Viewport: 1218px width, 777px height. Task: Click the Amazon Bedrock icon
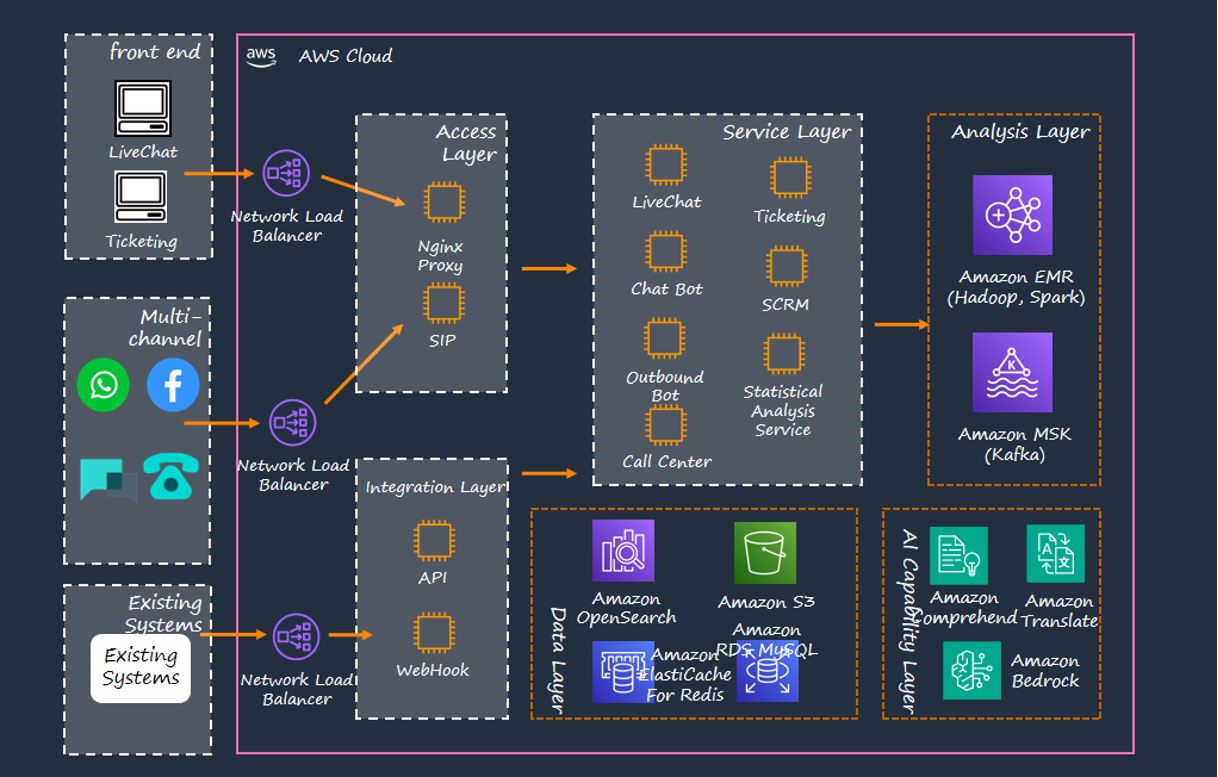tap(972, 670)
